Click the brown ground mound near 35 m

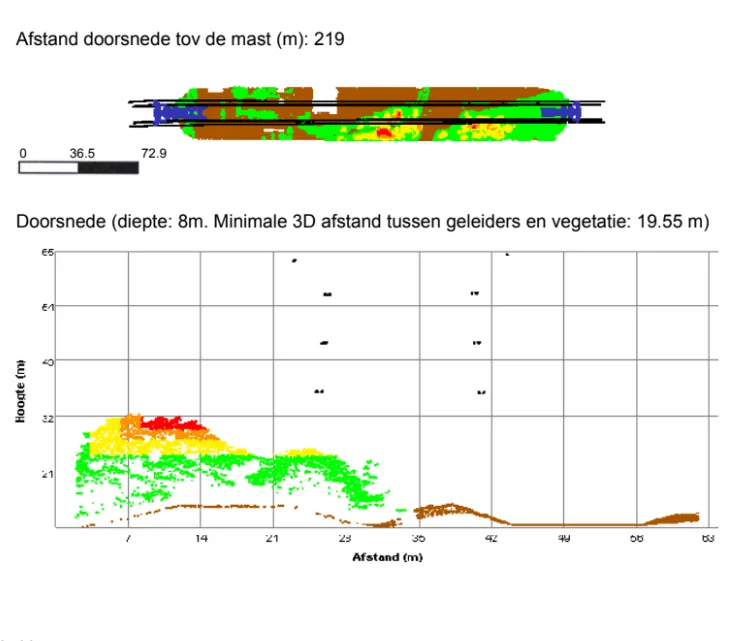coord(448,512)
